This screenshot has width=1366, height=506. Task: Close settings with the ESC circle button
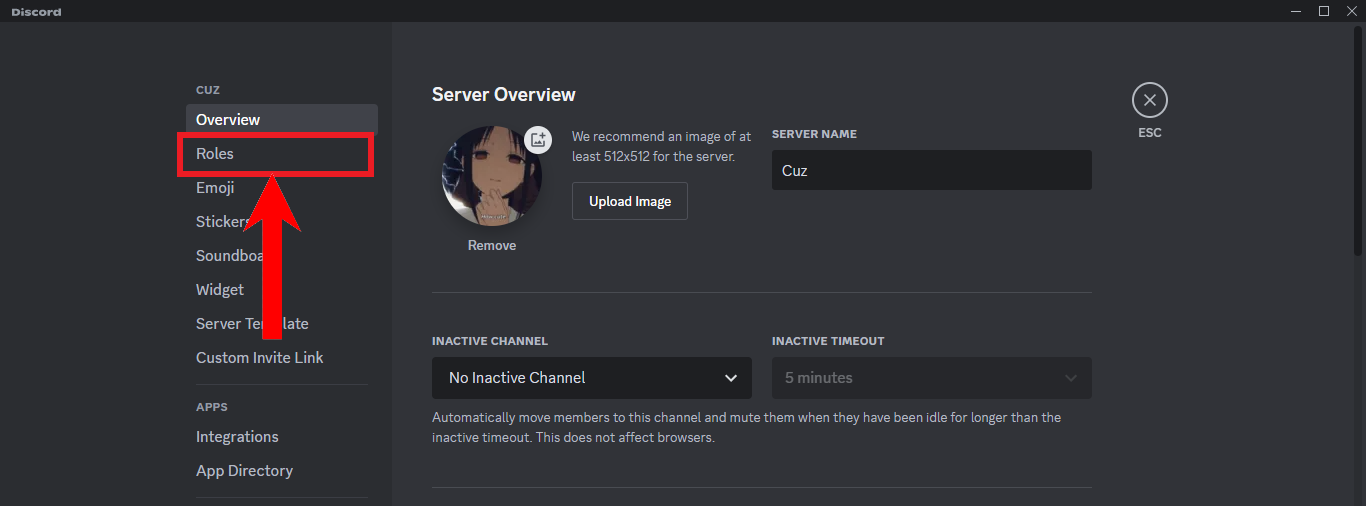[1149, 100]
